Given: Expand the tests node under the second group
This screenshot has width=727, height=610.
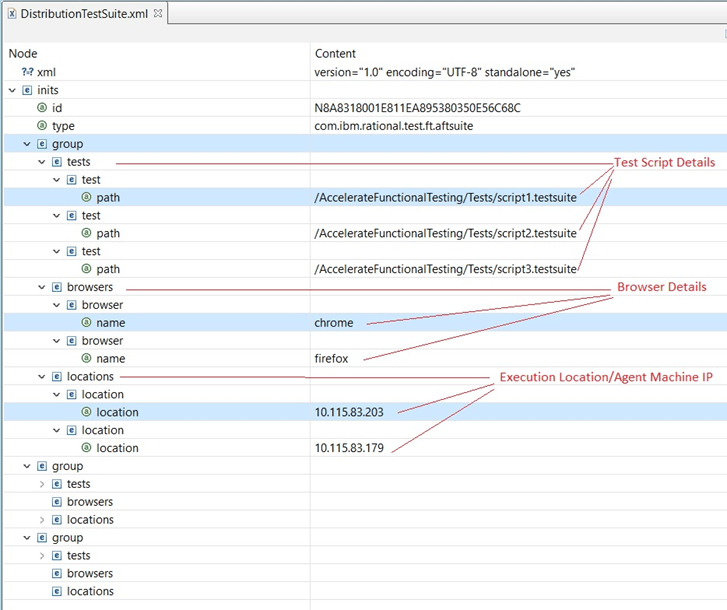Looking at the screenshot, I should pyautogui.click(x=42, y=484).
